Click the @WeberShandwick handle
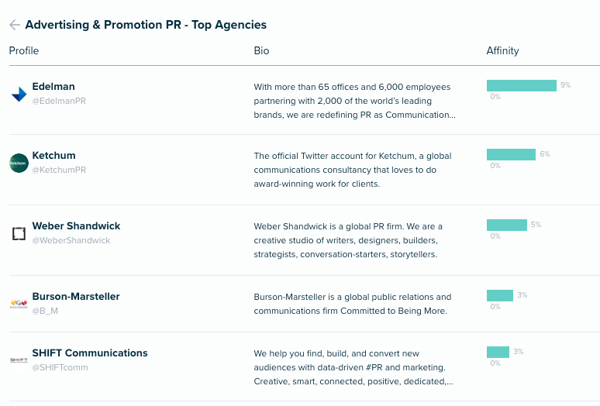The height and width of the screenshot is (406, 600). click(x=71, y=240)
